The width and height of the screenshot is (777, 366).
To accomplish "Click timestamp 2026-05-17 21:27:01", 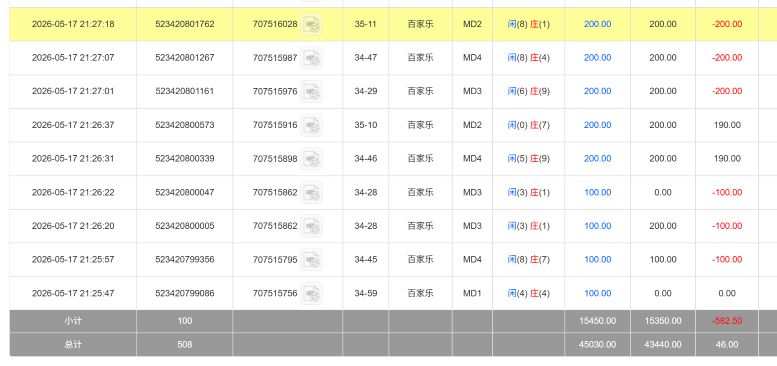I will [73, 91].
